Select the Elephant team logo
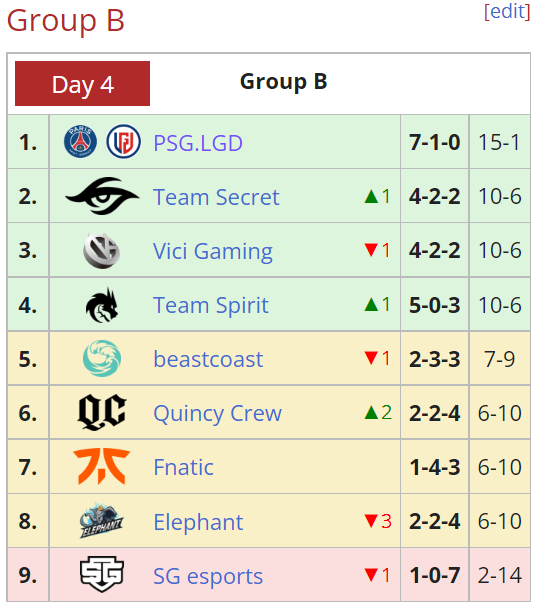The image size is (539, 613). click(102, 521)
